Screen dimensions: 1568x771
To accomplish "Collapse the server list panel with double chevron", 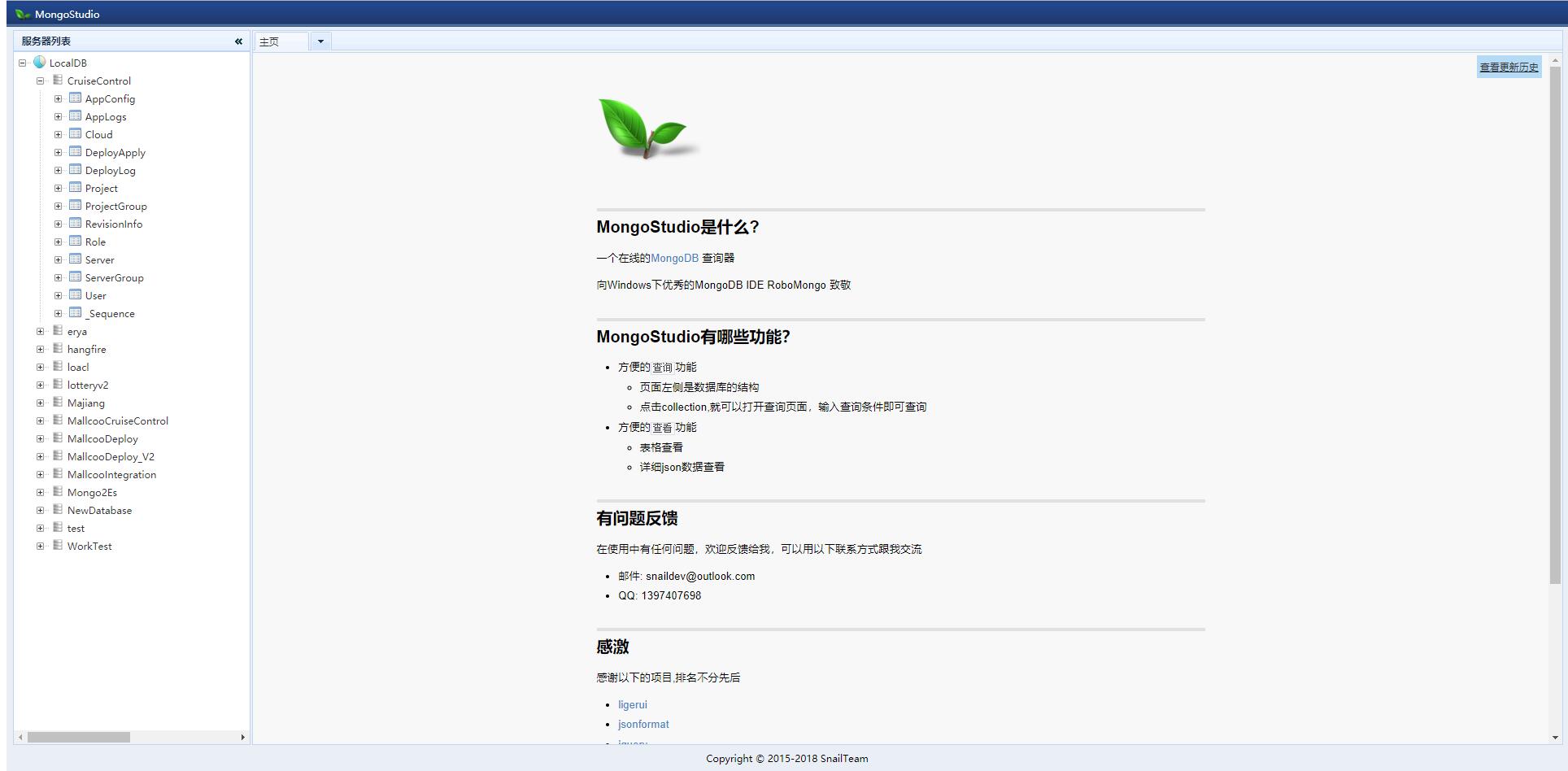I will 238,41.
